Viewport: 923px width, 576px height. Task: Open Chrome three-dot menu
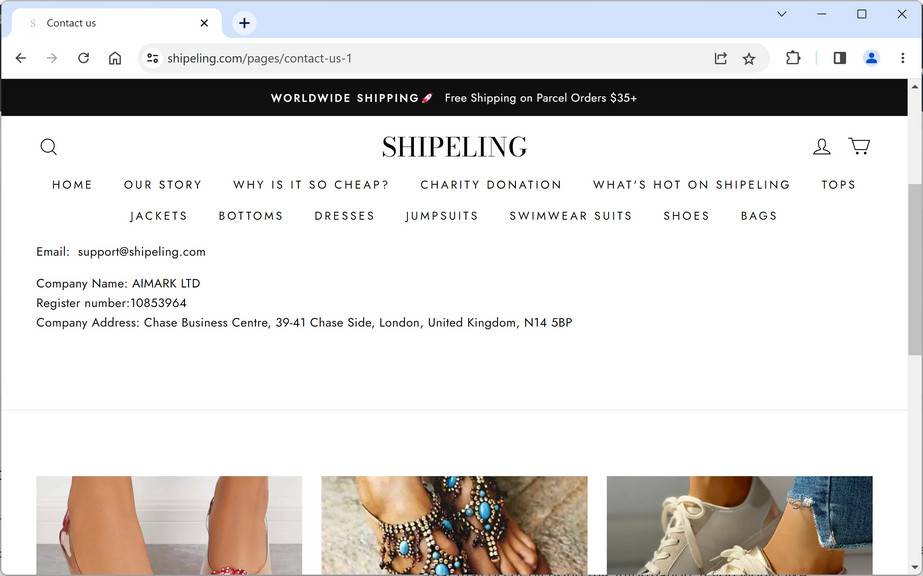[x=902, y=58]
